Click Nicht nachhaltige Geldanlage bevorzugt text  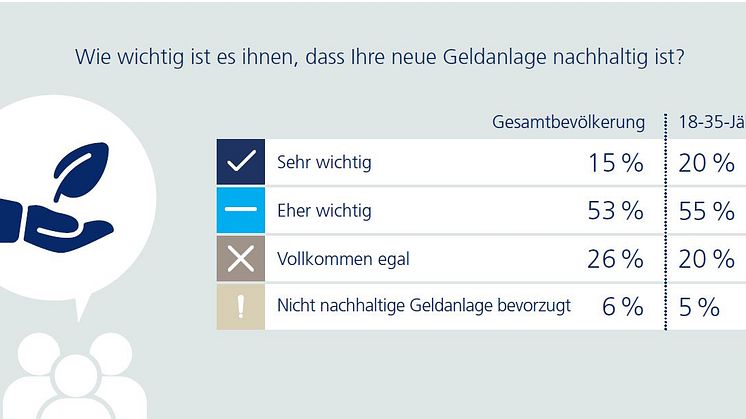[424, 306]
